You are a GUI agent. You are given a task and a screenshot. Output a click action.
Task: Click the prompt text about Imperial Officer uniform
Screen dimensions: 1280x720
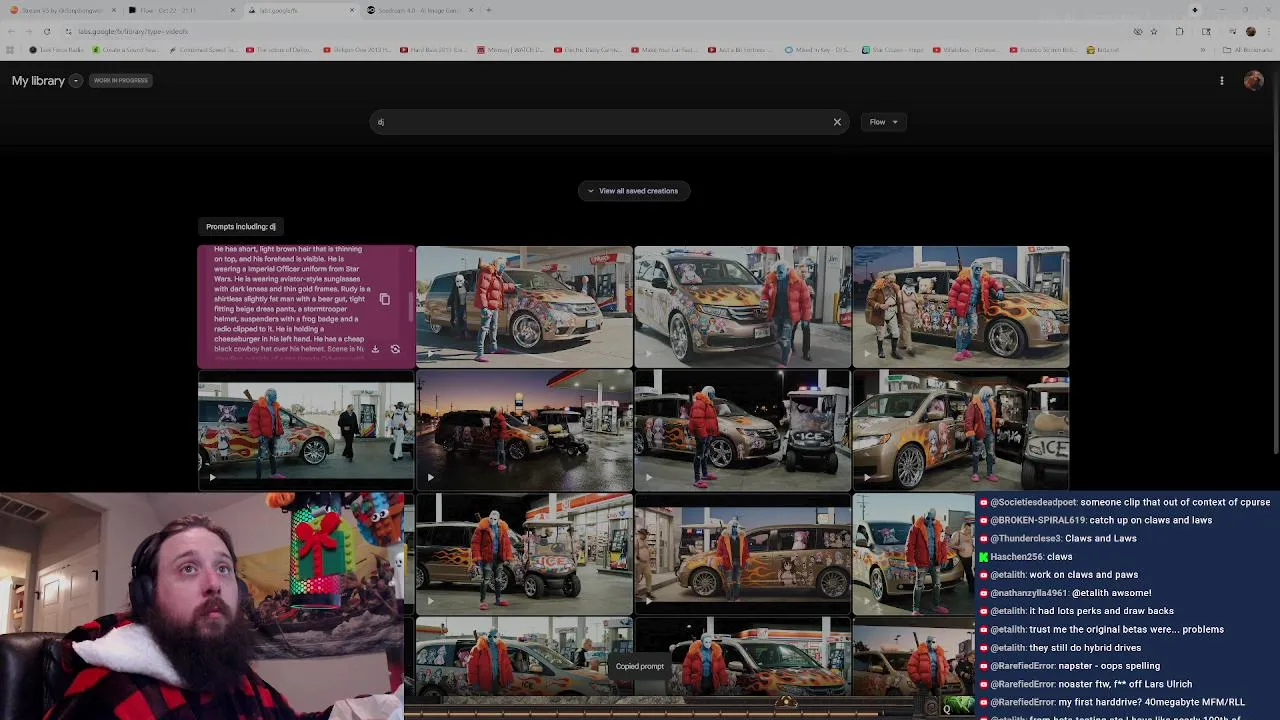(x=290, y=300)
